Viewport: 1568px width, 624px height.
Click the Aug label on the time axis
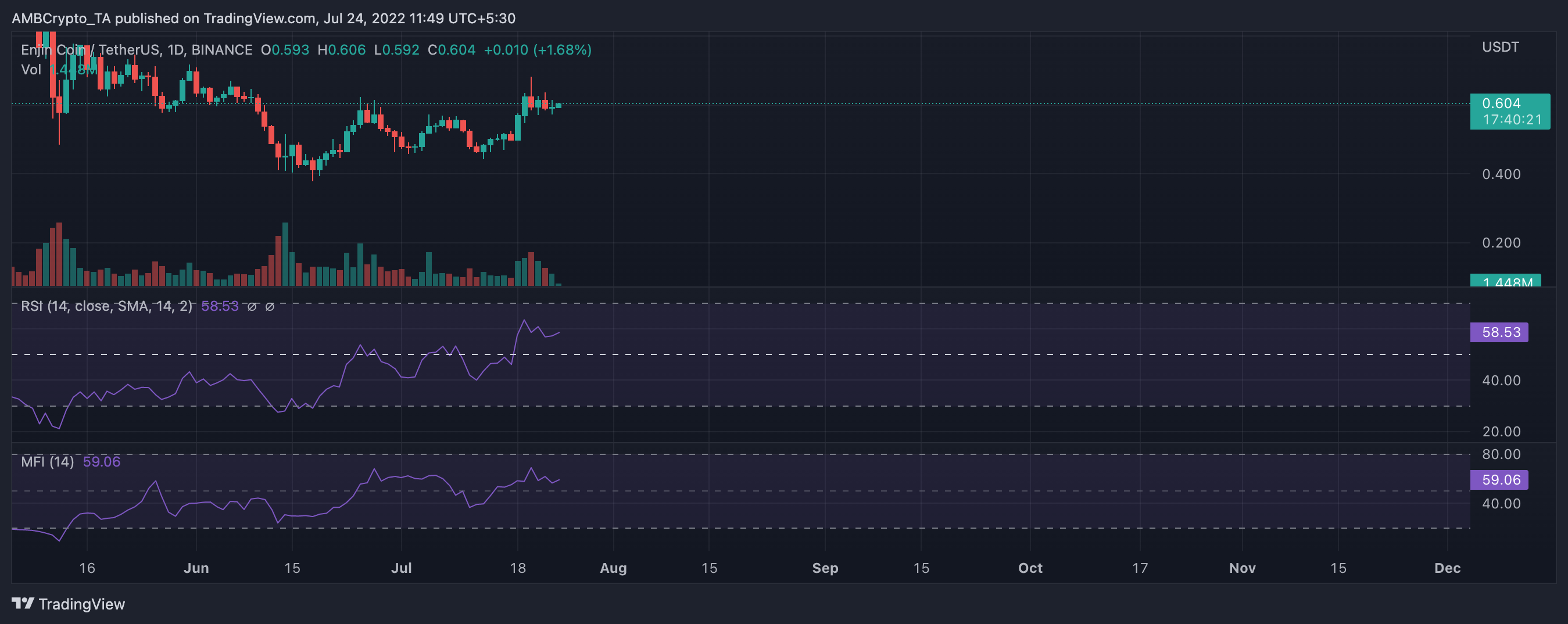(x=613, y=568)
